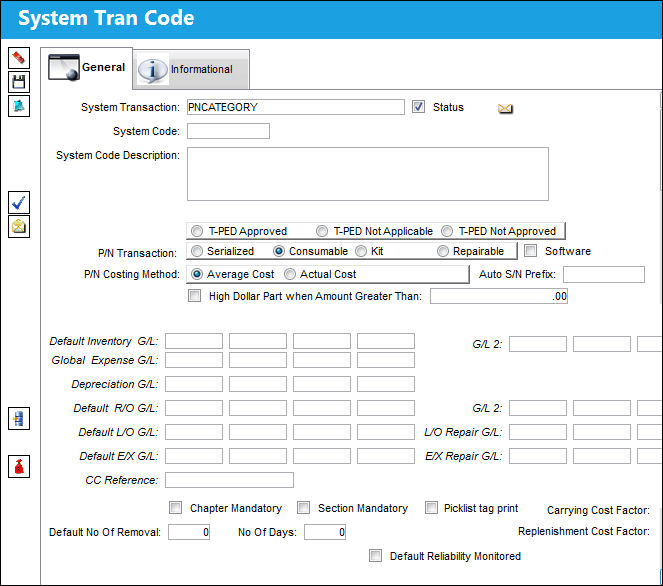Click the yellow envelope icon next to Status
The width and height of the screenshot is (663, 586).
click(x=505, y=109)
